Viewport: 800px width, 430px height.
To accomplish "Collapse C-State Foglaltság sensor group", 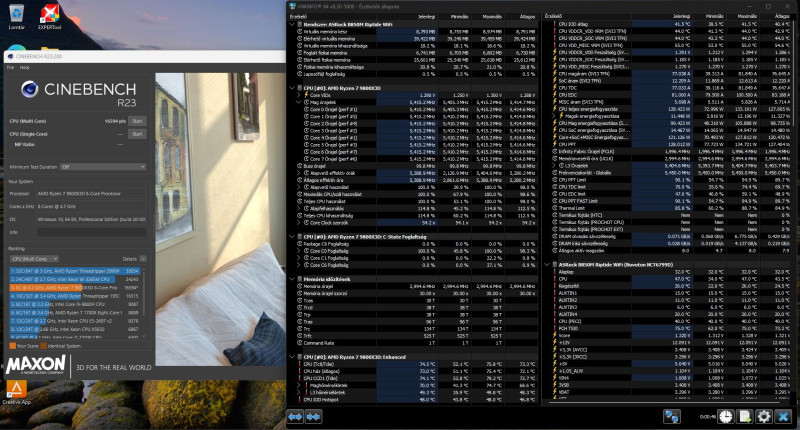I will (x=292, y=237).
